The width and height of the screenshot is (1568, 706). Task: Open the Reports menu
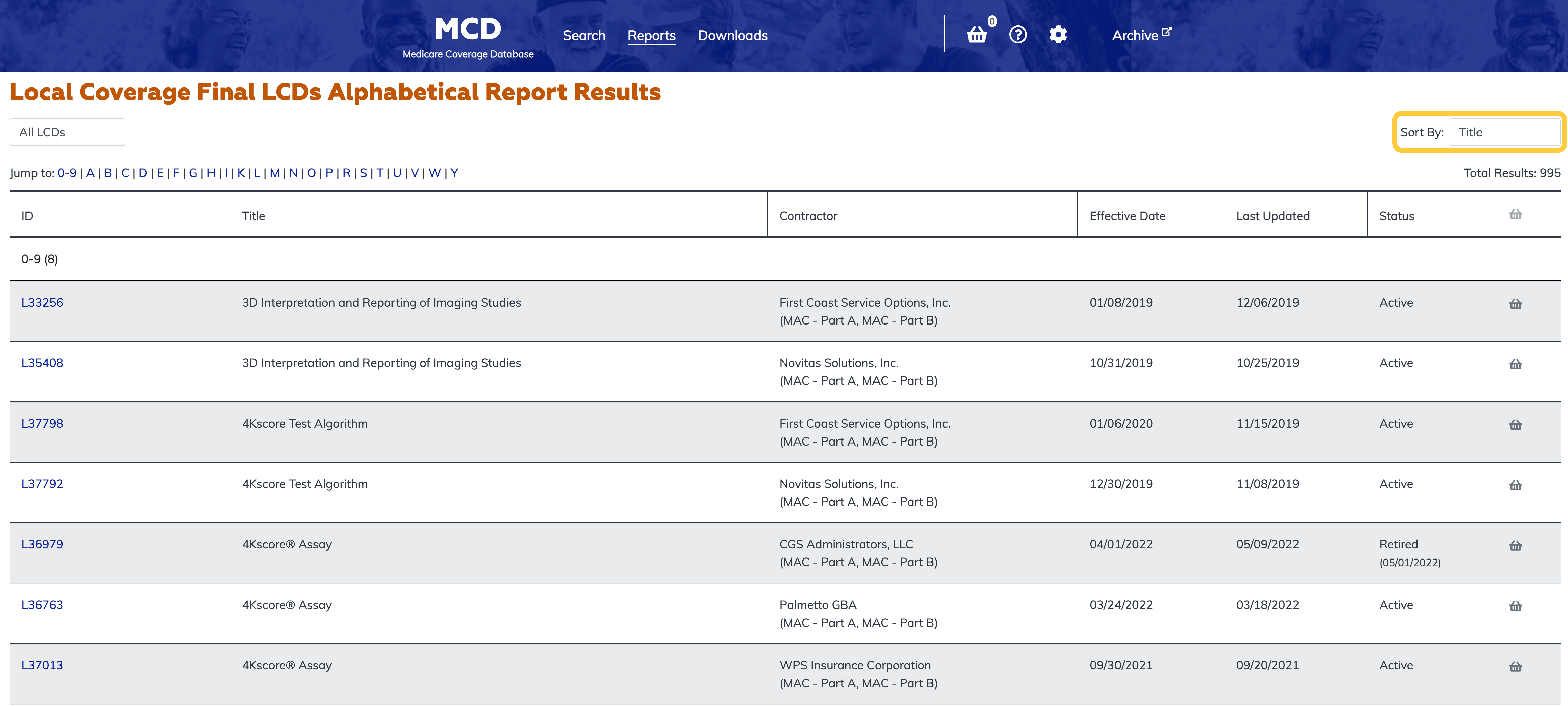point(651,35)
